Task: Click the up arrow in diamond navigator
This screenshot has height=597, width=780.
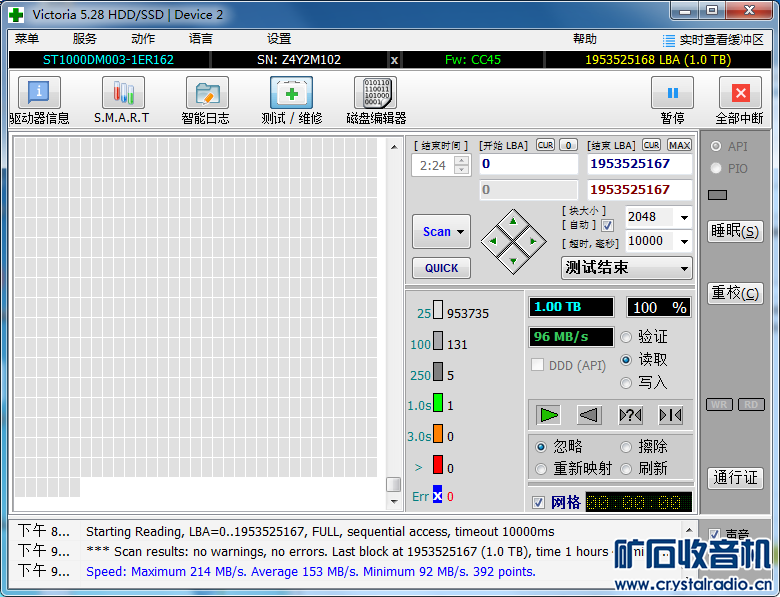Action: point(513,221)
